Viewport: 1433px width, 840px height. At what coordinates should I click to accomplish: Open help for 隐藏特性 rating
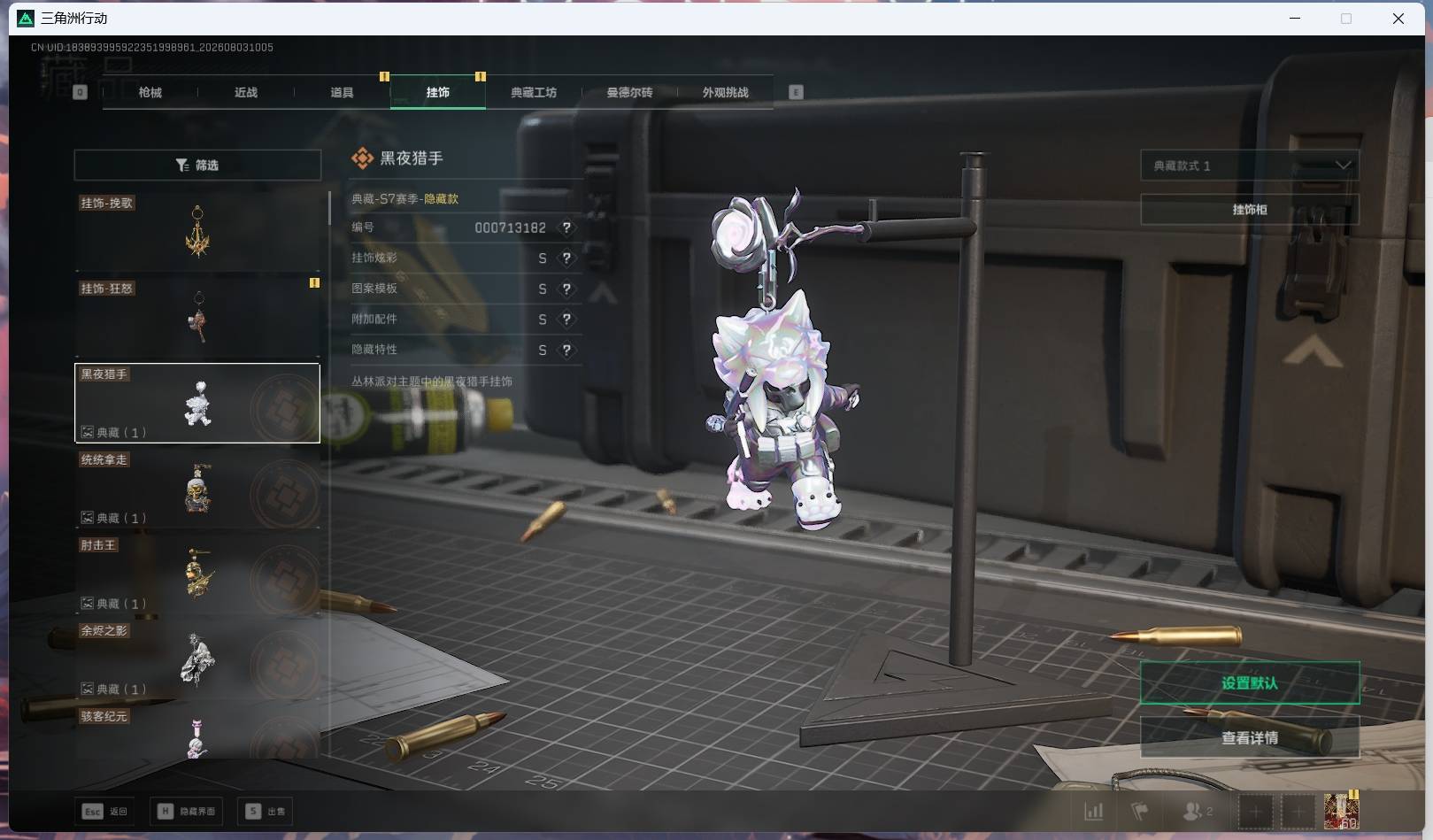[566, 350]
